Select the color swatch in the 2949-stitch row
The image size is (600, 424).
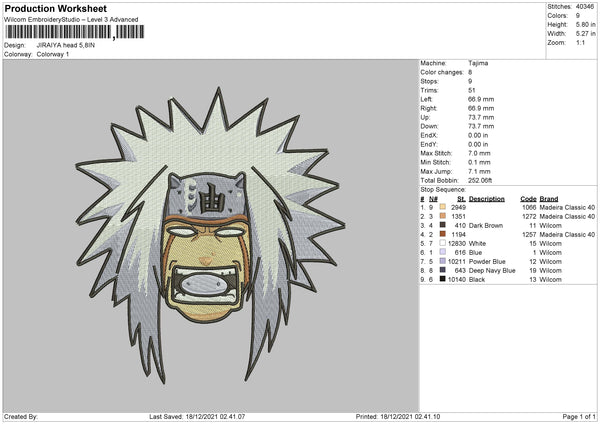442,207
